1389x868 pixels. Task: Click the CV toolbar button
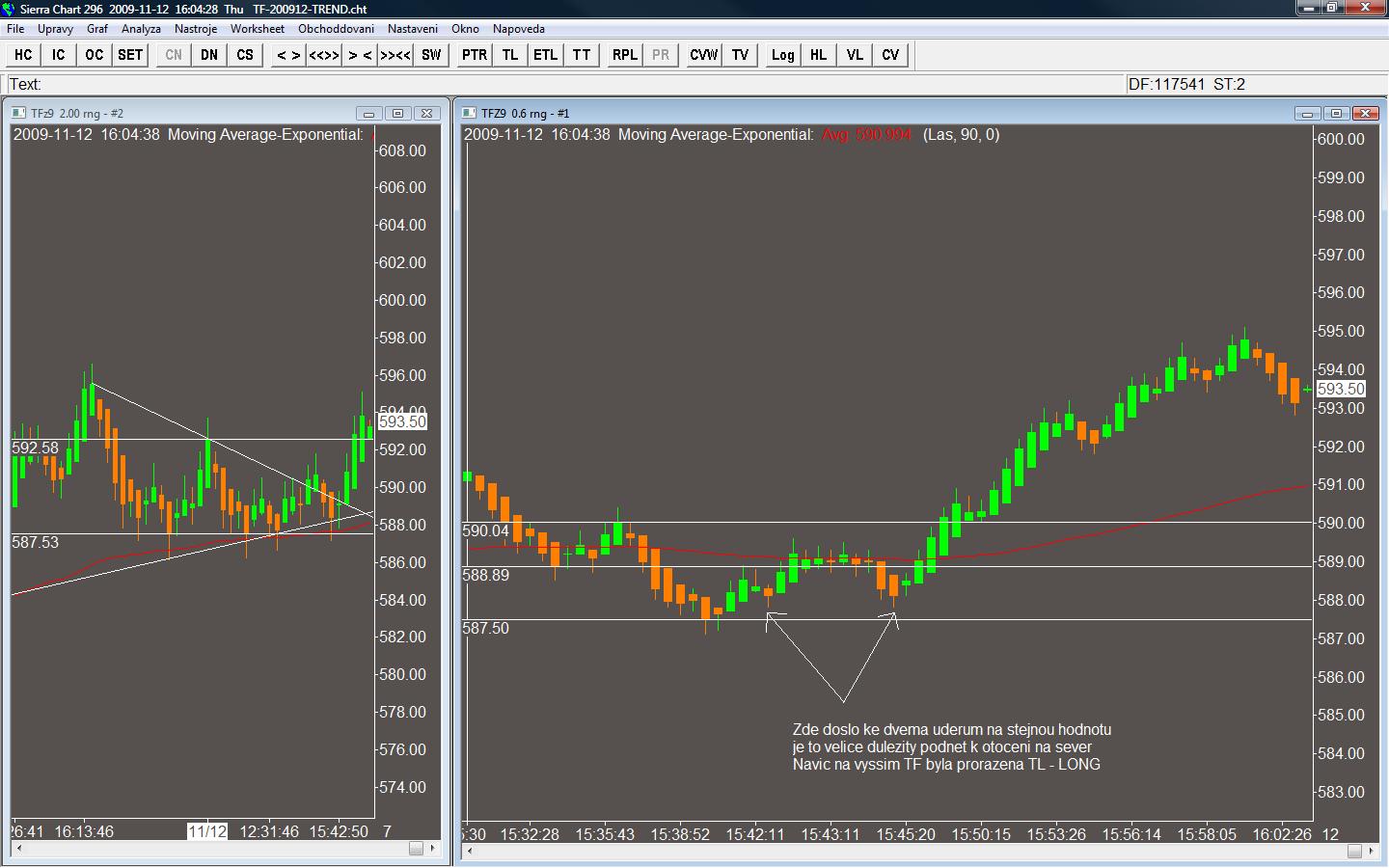(890, 55)
